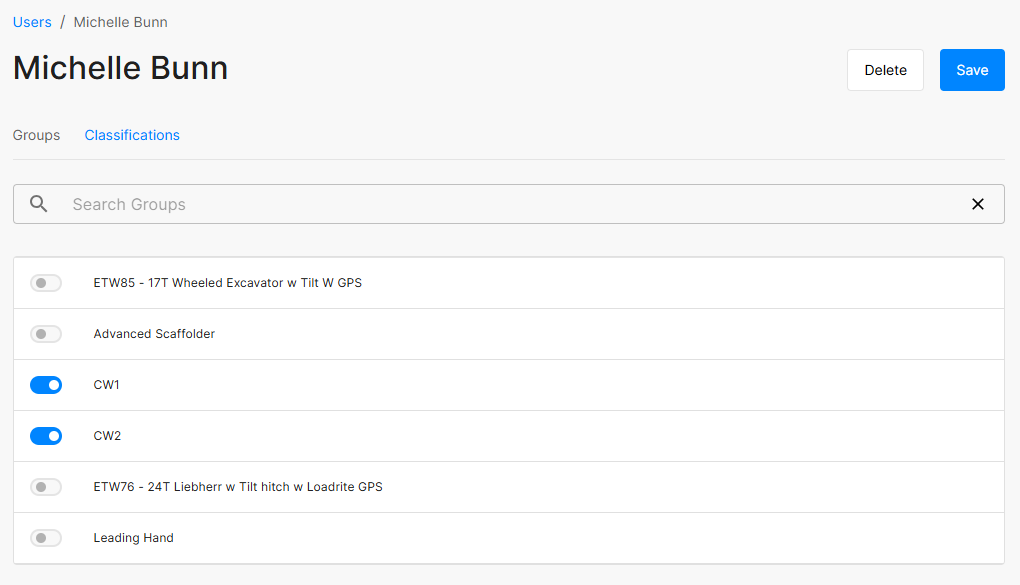Go back to Users via breadcrumb

point(32,22)
